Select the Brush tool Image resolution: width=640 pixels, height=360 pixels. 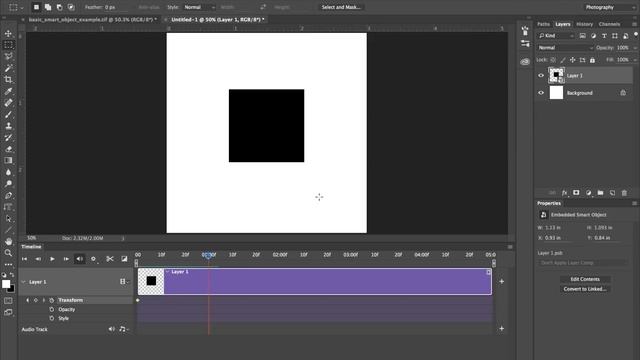pos(8,114)
